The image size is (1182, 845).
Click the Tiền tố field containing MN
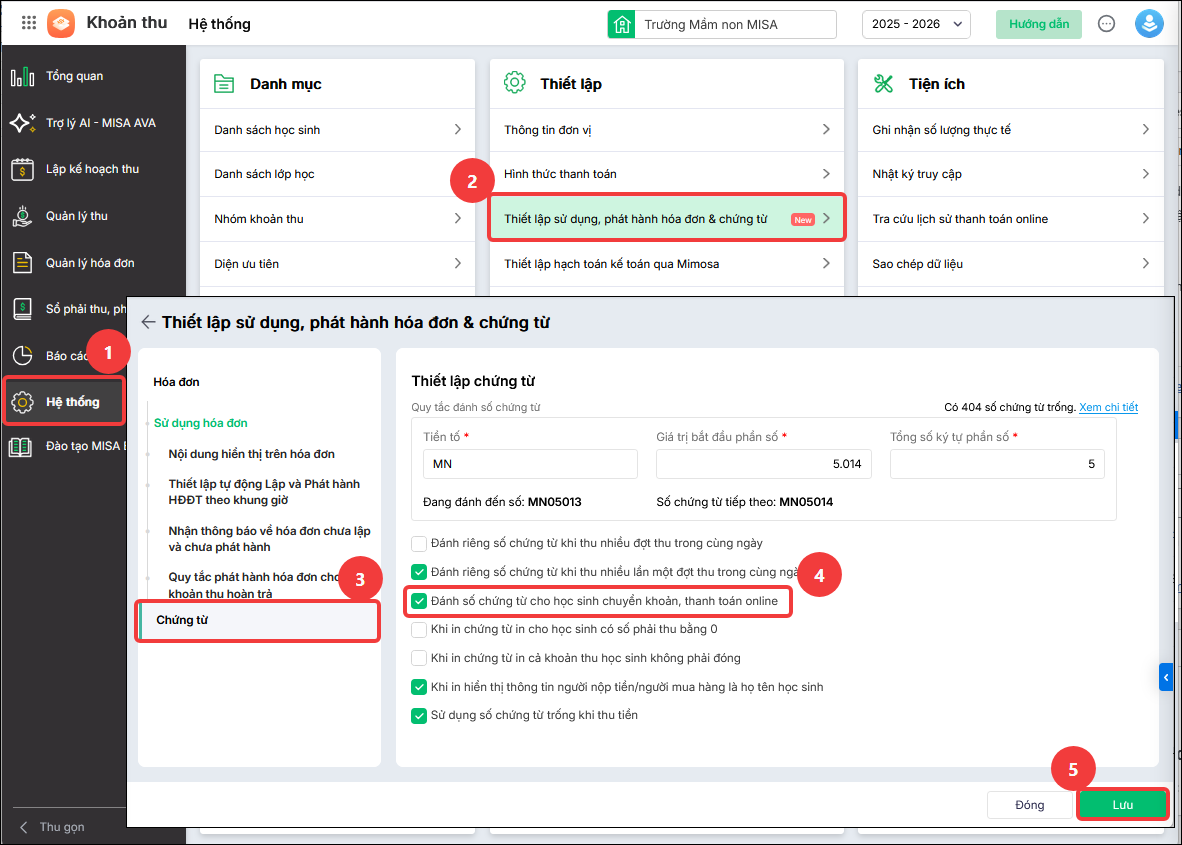pos(530,464)
